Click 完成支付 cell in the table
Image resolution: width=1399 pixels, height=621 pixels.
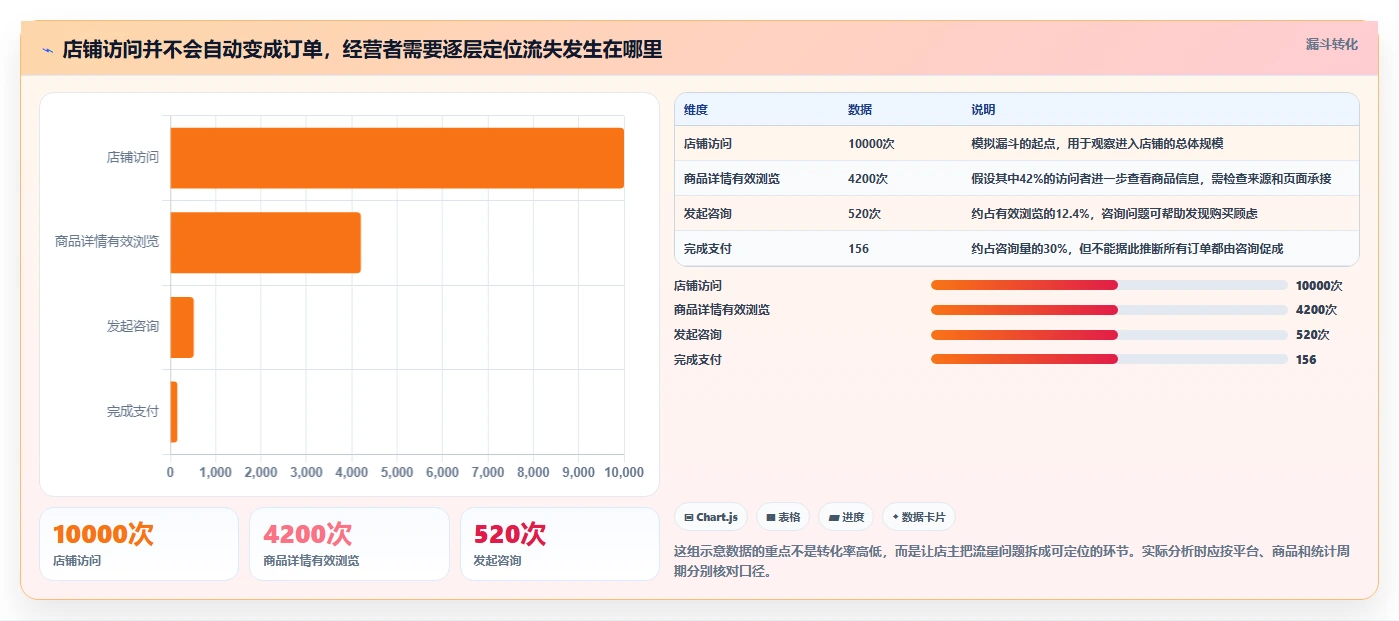point(708,249)
